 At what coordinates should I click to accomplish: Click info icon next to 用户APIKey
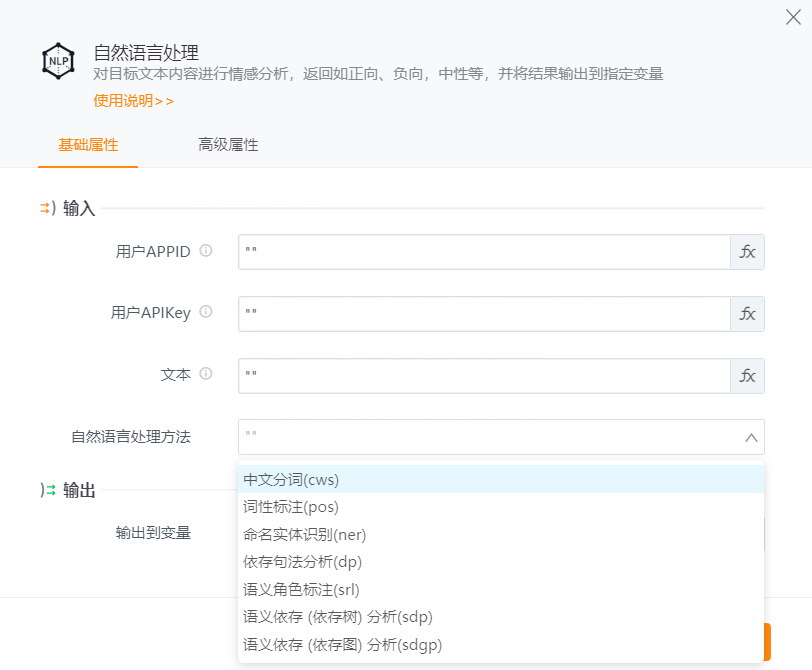pos(206,312)
